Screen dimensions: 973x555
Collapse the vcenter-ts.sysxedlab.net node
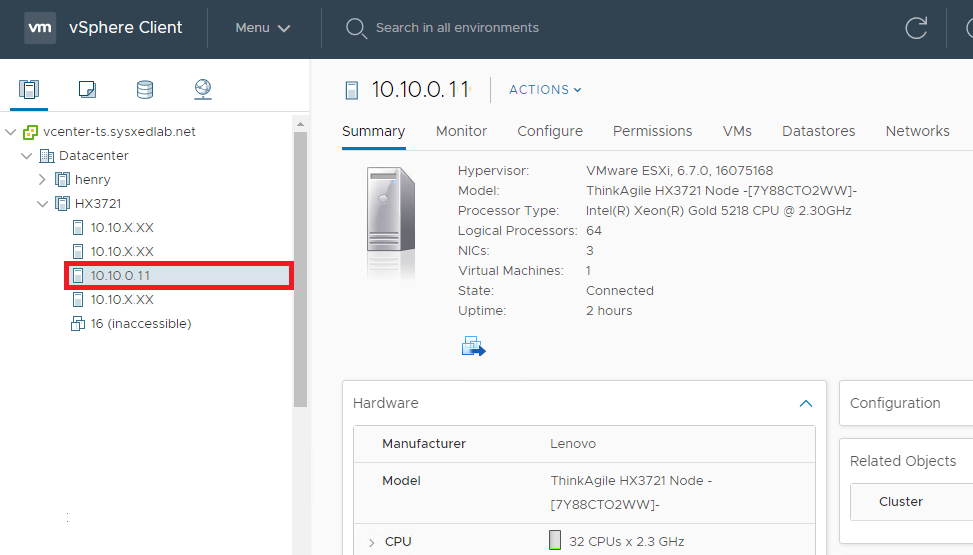pyautogui.click(x=11, y=132)
